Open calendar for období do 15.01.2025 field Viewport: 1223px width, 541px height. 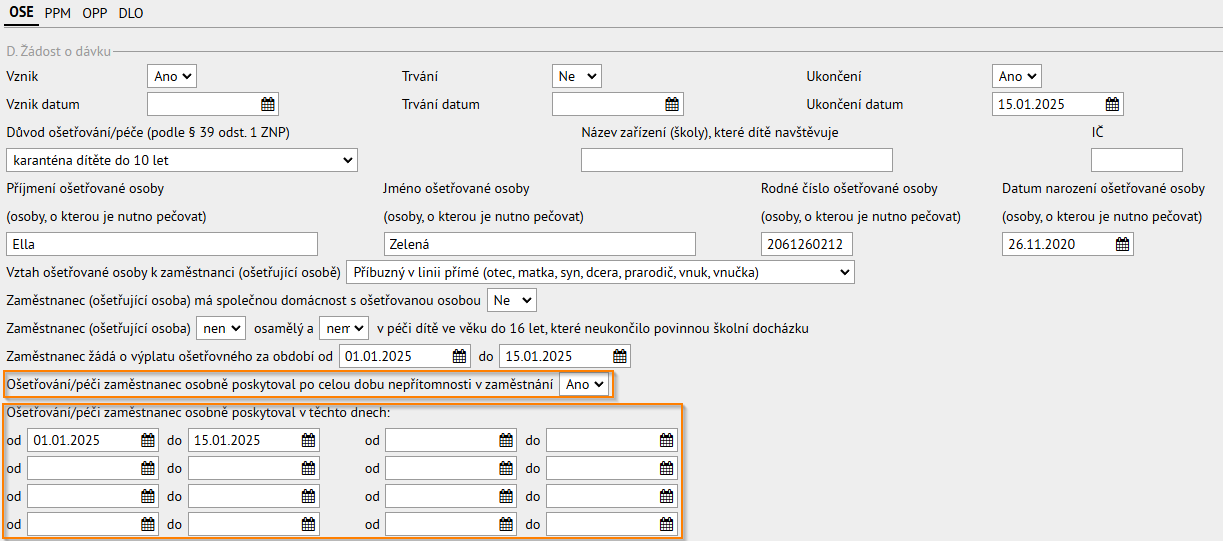[x=620, y=356]
